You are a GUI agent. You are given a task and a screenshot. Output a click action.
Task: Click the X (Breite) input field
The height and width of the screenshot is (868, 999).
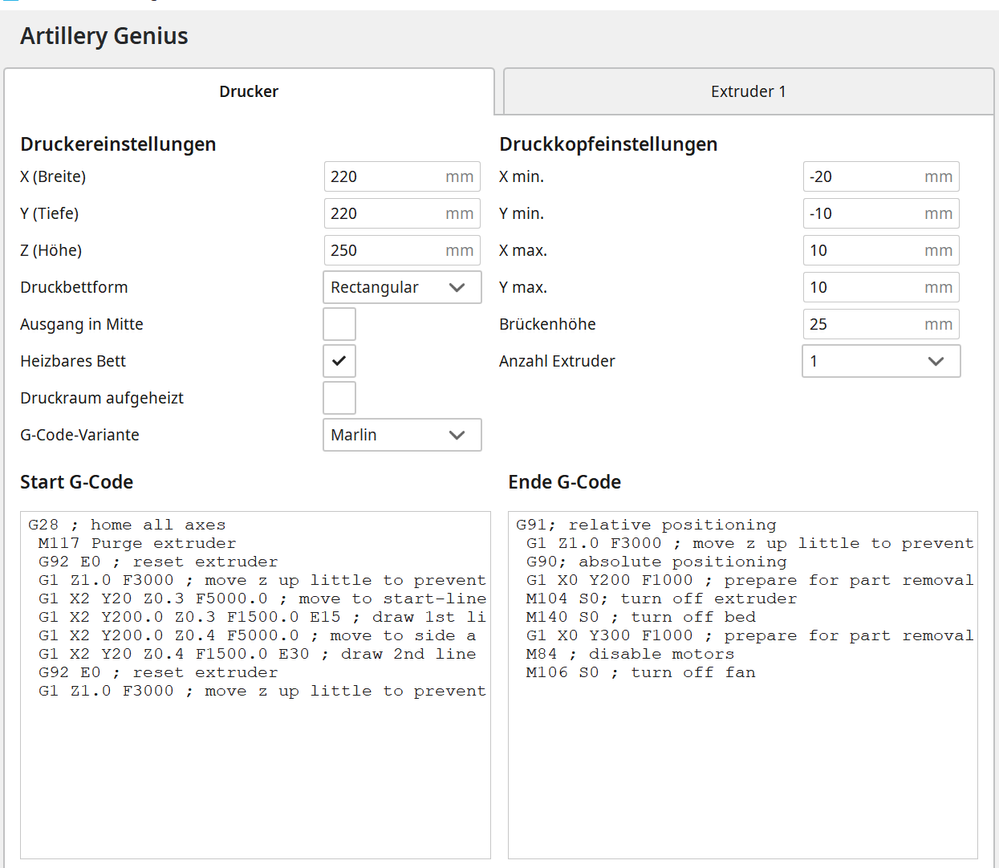click(402, 177)
